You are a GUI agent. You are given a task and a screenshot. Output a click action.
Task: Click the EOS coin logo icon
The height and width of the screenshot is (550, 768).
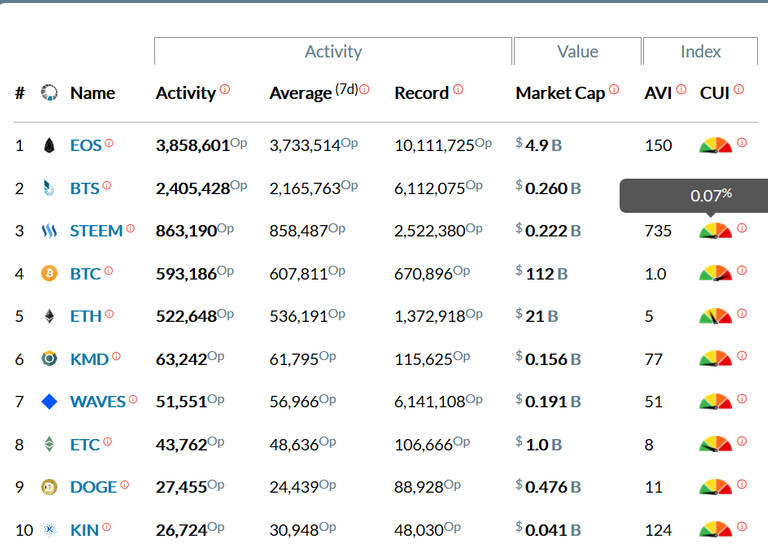point(49,146)
